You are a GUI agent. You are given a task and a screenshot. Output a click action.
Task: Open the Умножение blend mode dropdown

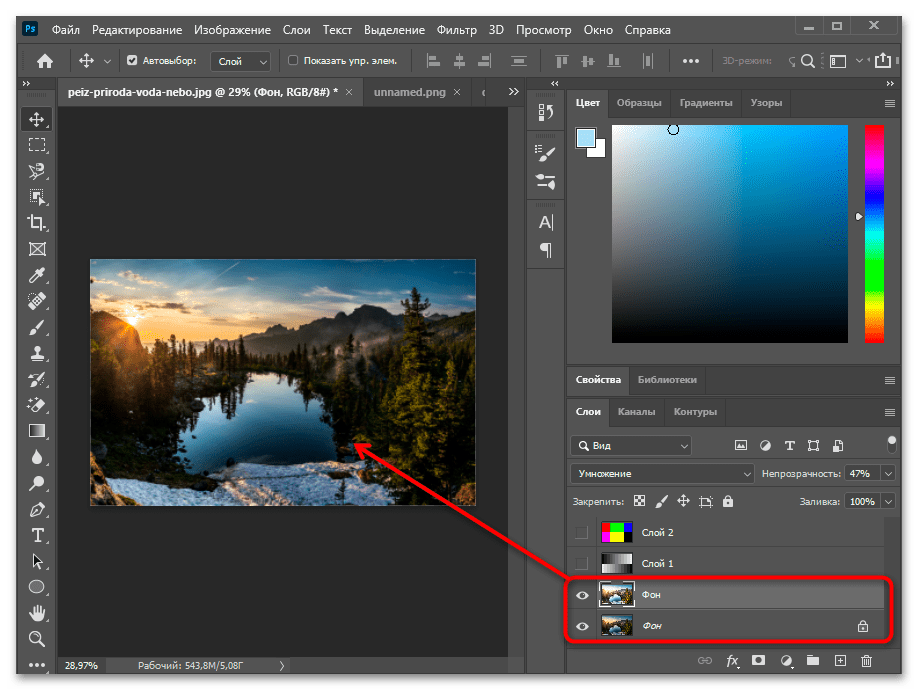[x=662, y=473]
